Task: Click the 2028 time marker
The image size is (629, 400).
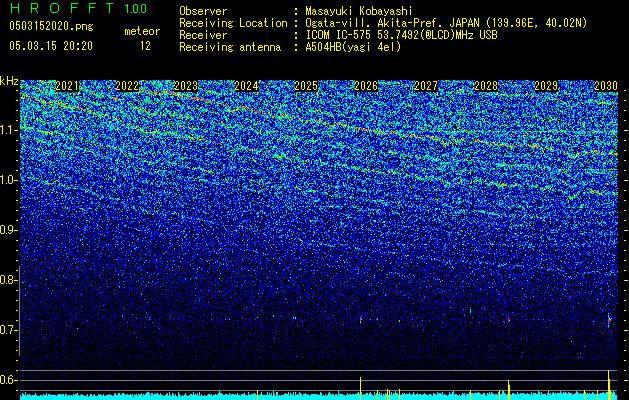Action: coord(486,85)
